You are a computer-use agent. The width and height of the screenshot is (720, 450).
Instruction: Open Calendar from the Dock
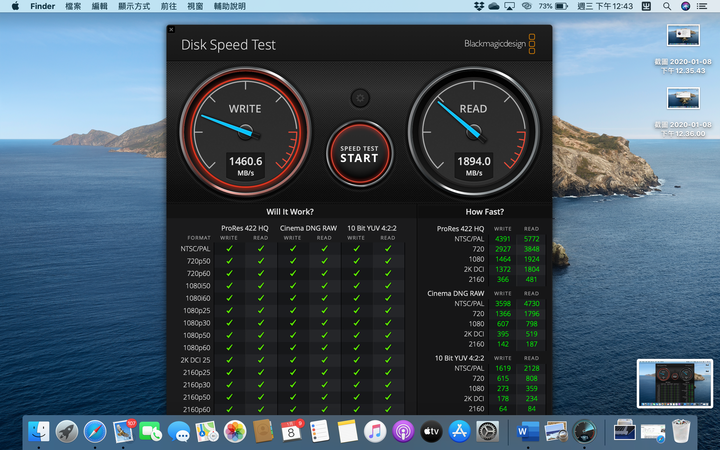(x=291, y=431)
